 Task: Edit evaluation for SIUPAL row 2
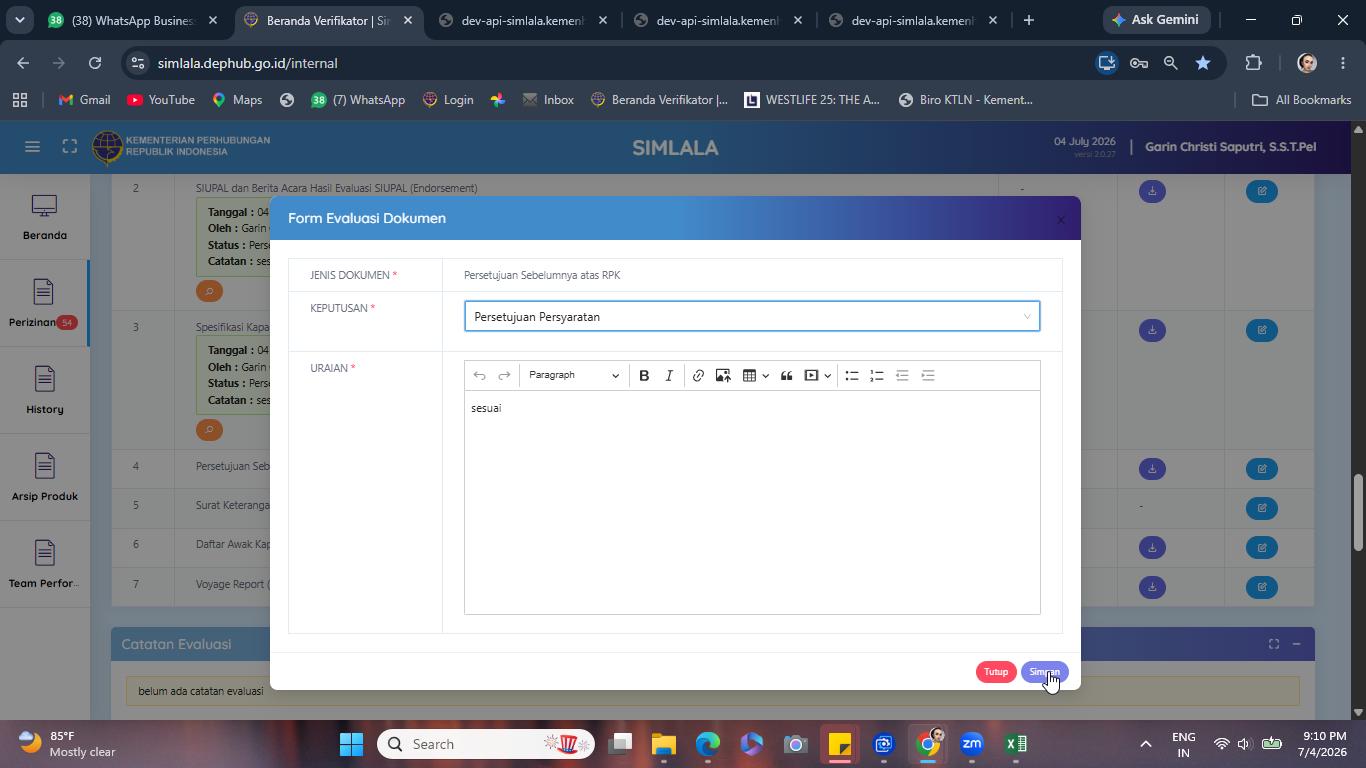click(x=1262, y=191)
